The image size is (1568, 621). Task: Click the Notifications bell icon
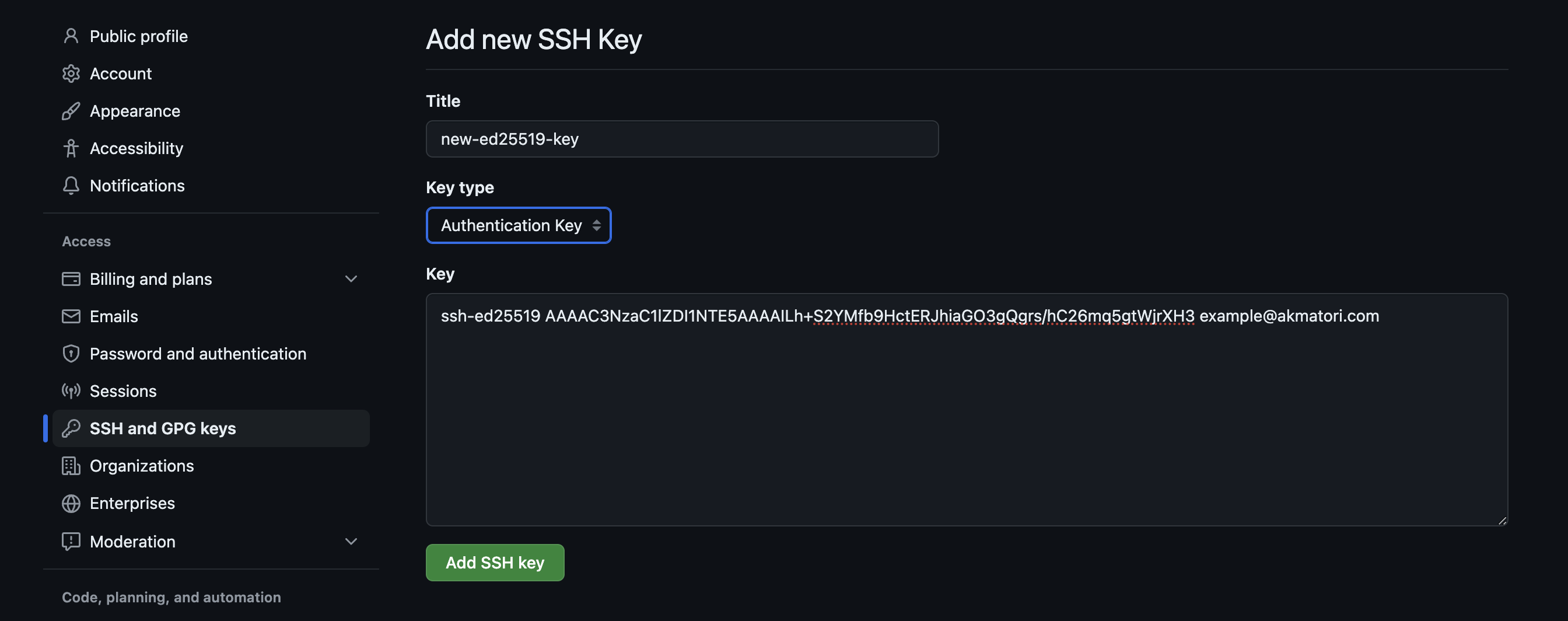click(x=71, y=186)
